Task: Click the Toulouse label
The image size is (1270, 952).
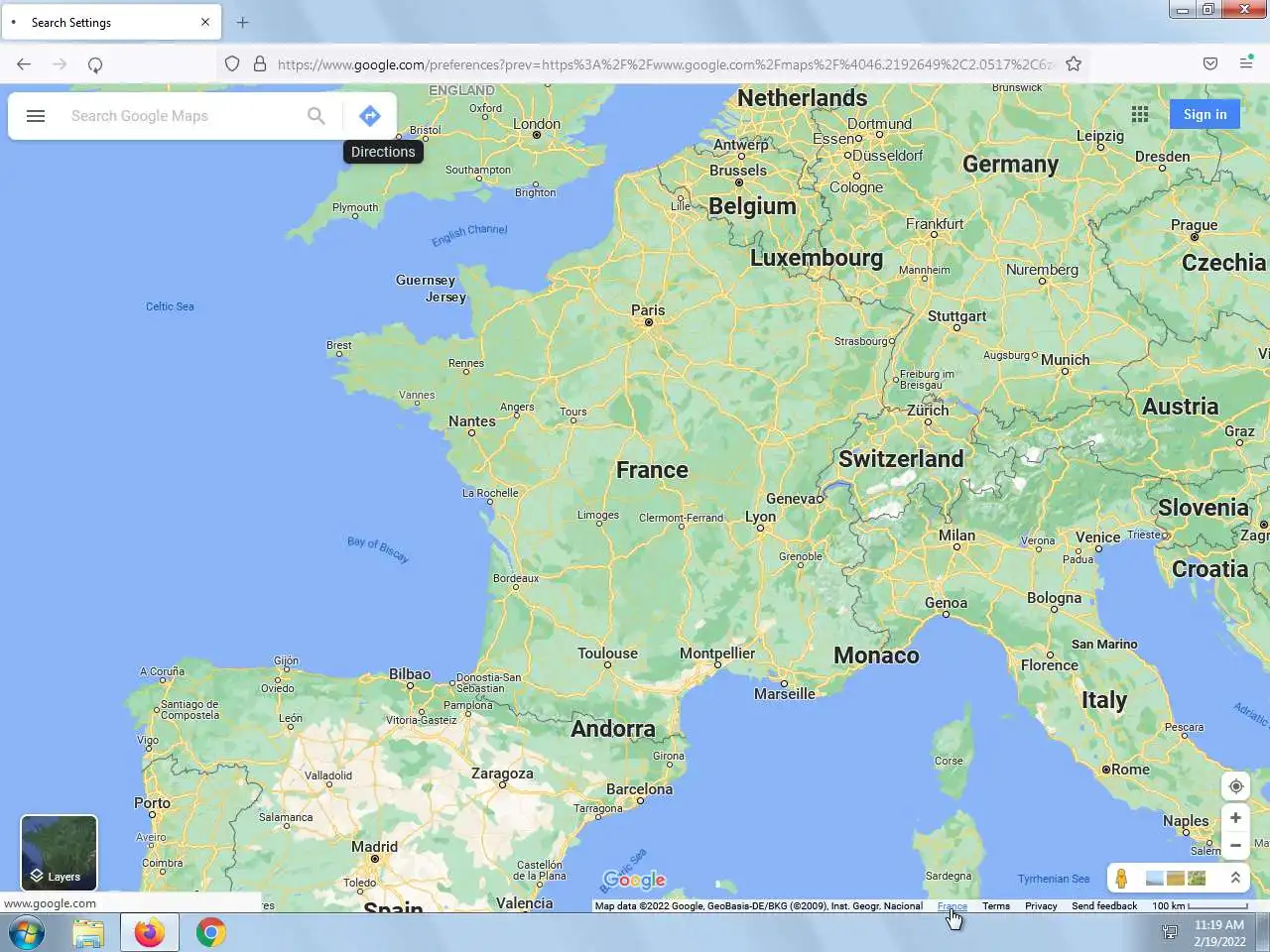Action: [x=607, y=654]
